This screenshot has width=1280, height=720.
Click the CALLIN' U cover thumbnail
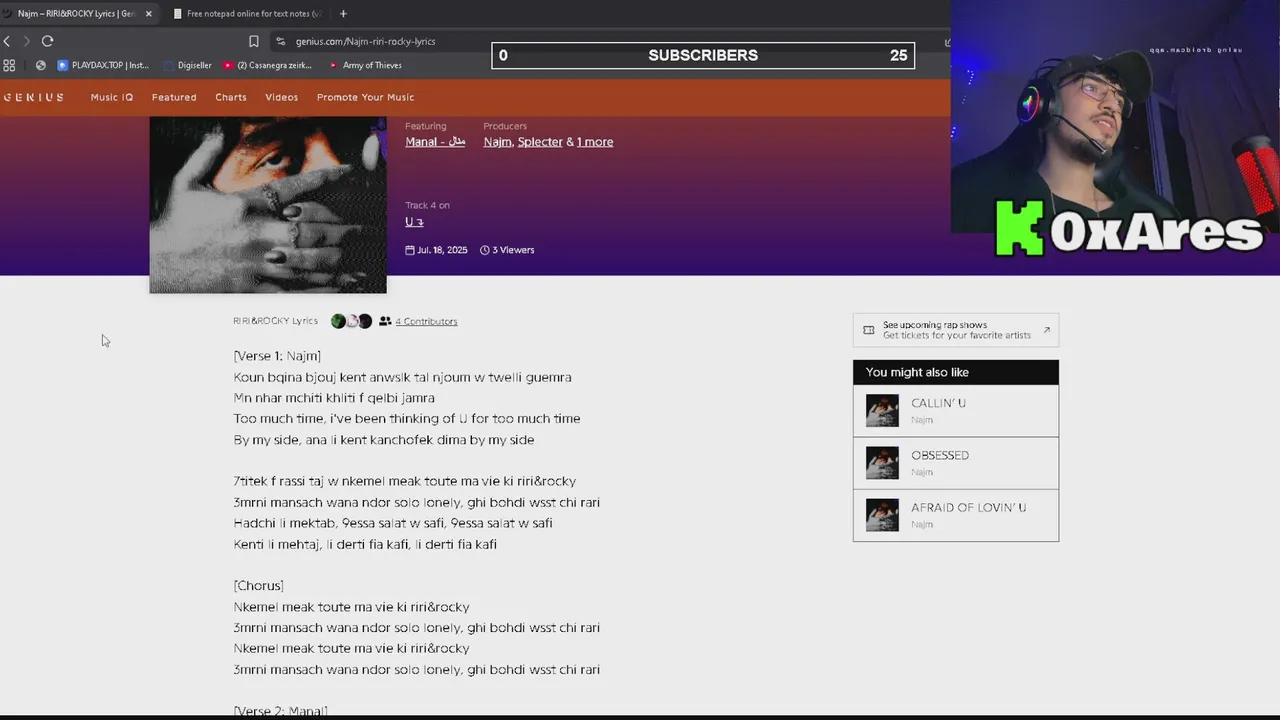(882, 411)
